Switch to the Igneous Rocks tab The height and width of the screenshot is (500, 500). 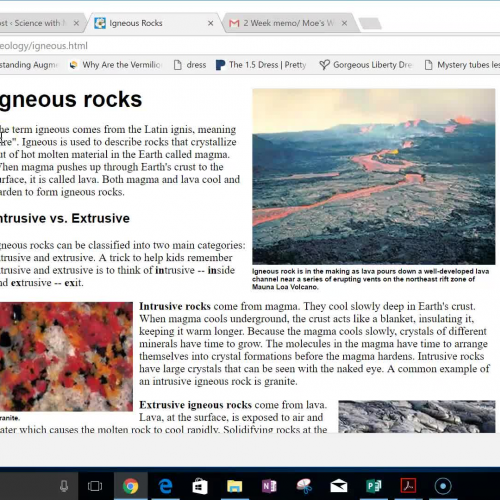point(153,23)
